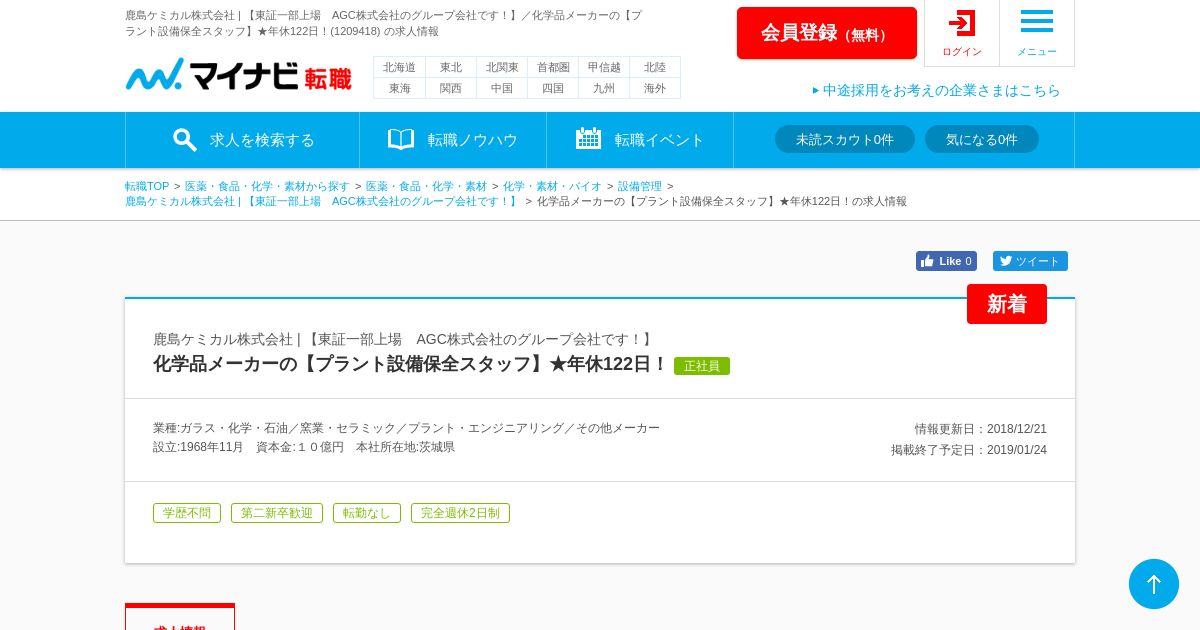Click the open-book icon for 転職ノウハウ
Screen dimensions: 1200x630
[x=401, y=139]
